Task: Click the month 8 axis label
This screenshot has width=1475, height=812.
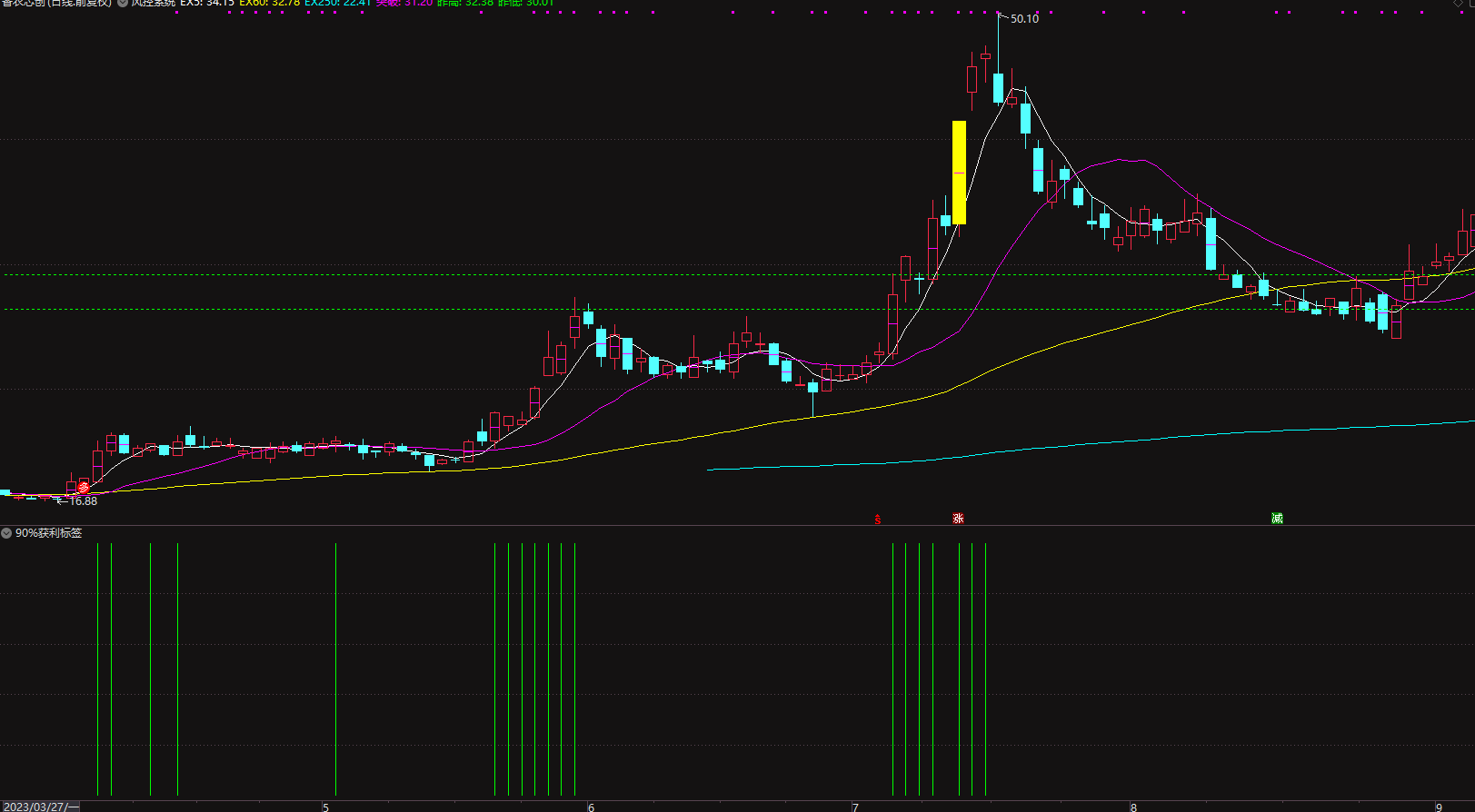Action: (1133, 807)
